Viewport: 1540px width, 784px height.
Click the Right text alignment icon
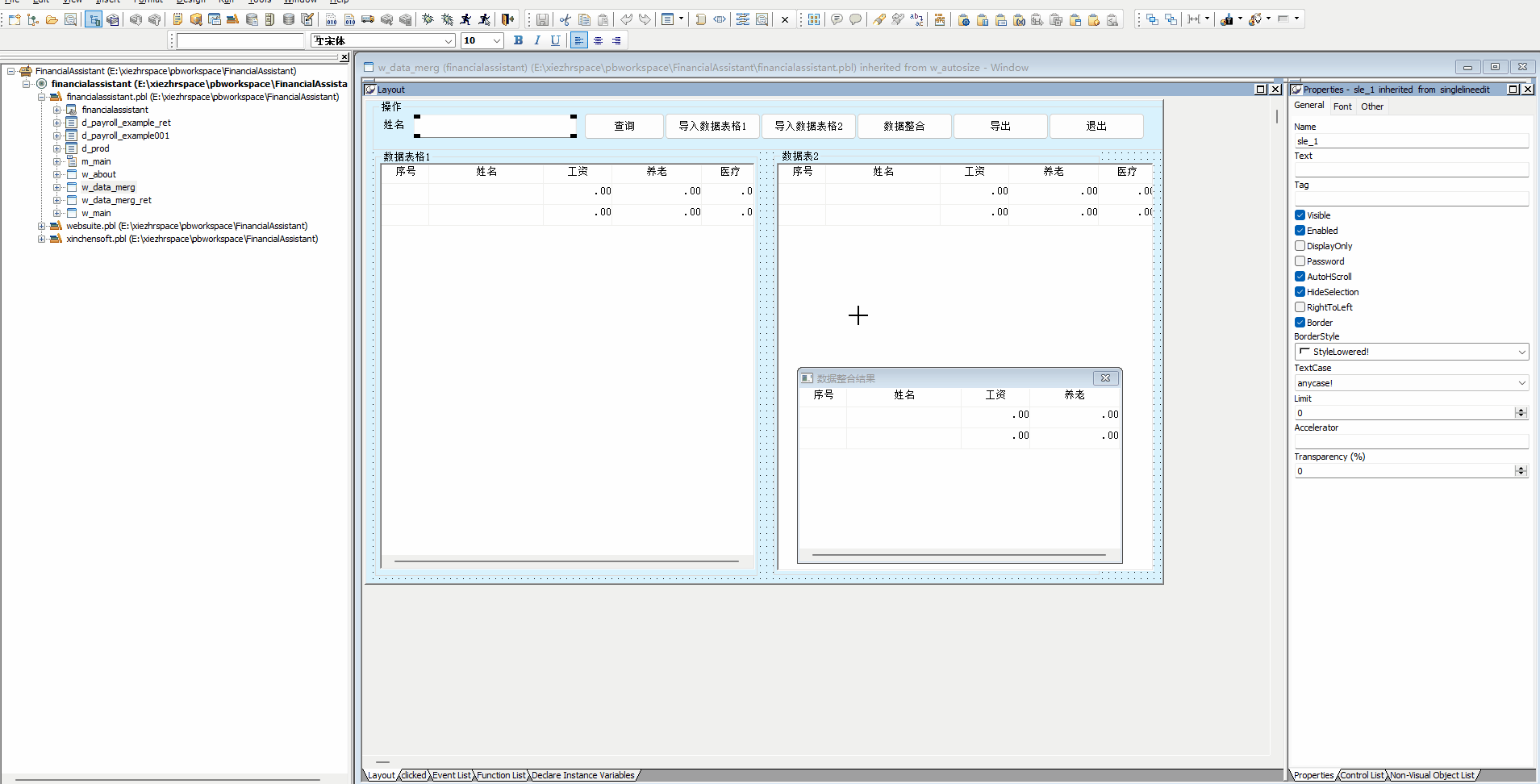616,40
